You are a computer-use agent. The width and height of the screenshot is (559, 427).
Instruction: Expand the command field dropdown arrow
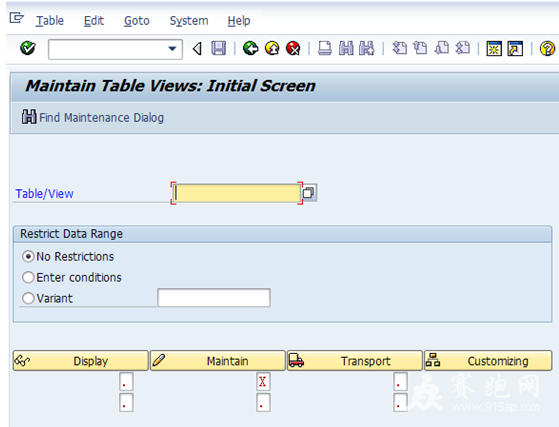[x=173, y=48]
